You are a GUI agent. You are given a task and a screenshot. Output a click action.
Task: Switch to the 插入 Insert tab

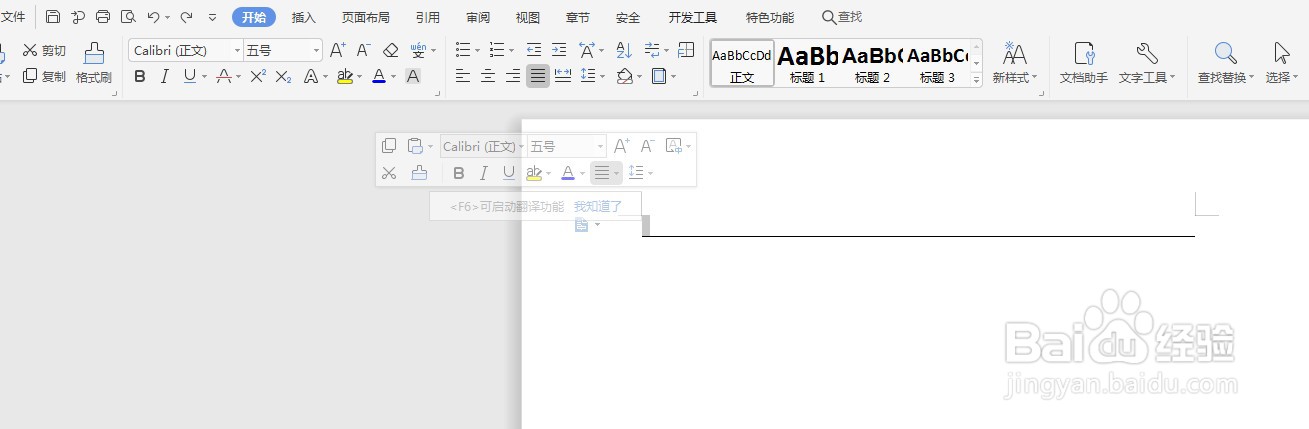pyautogui.click(x=304, y=17)
